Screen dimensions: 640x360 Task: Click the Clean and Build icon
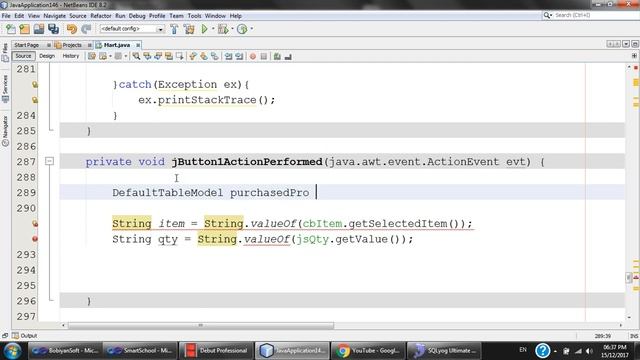[x=189, y=29]
